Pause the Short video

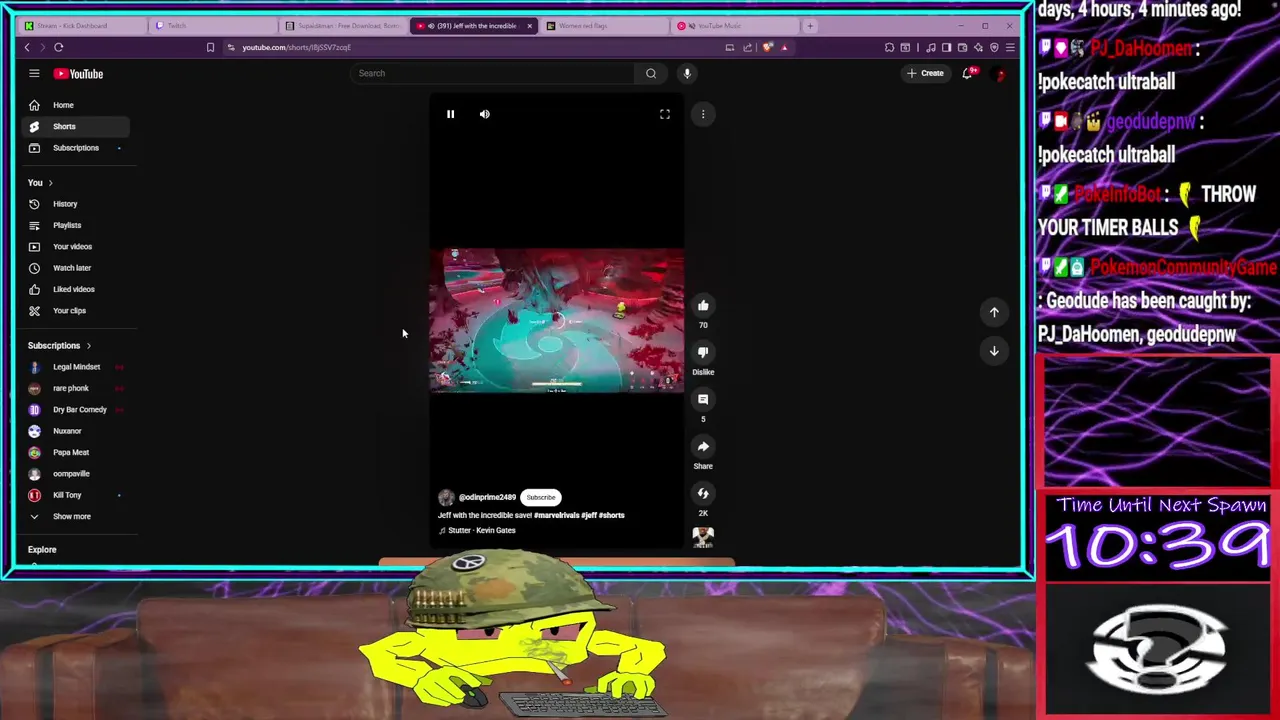[x=450, y=114]
